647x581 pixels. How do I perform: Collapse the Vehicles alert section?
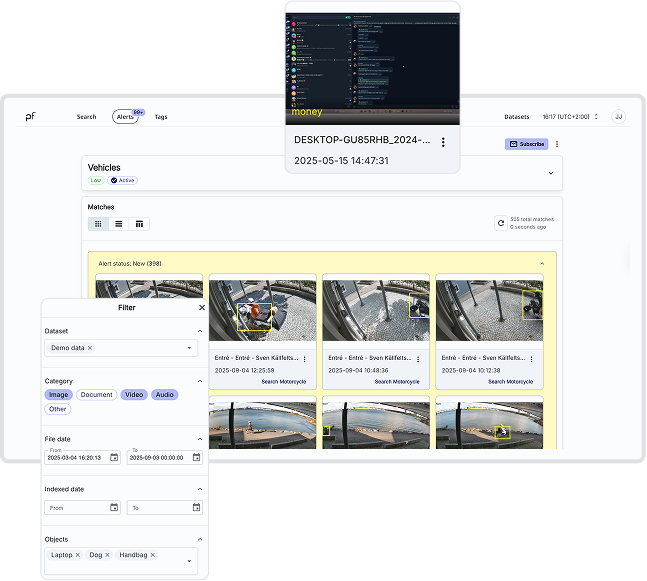(x=550, y=173)
